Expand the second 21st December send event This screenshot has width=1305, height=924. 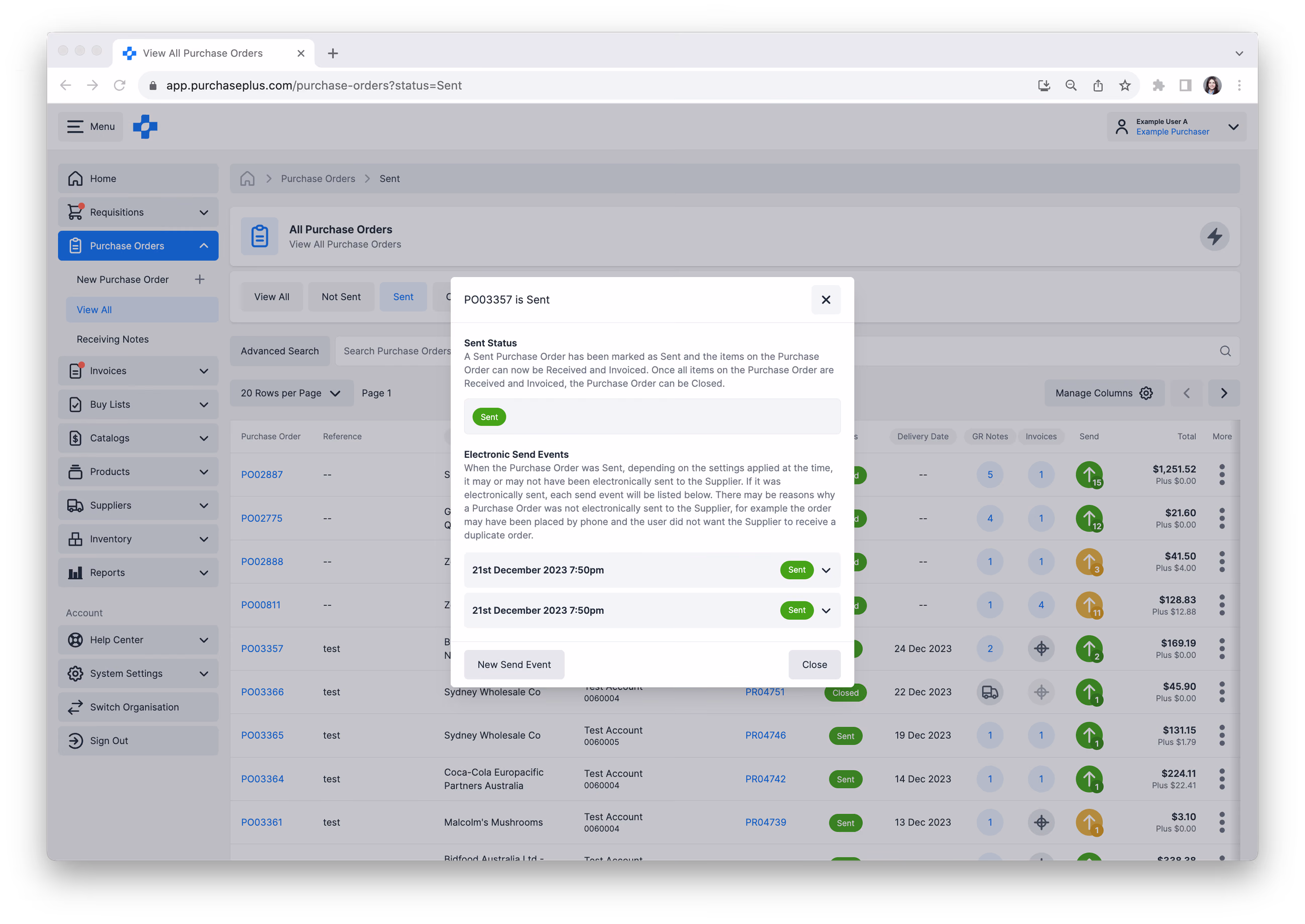pyautogui.click(x=826, y=610)
